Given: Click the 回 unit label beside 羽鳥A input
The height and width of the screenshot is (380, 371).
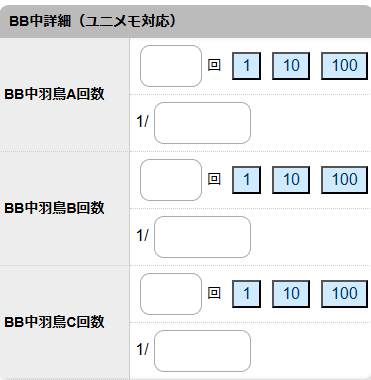Looking at the screenshot, I should (x=214, y=65).
